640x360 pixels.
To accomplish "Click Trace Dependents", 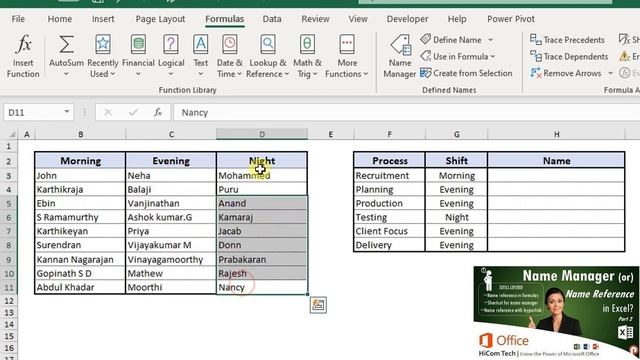I will (569, 56).
